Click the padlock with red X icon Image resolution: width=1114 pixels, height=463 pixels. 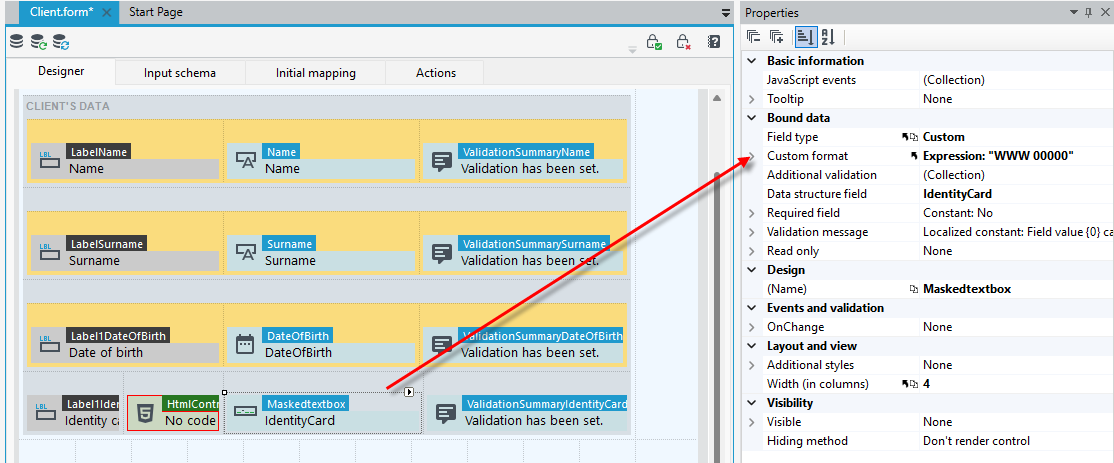683,42
